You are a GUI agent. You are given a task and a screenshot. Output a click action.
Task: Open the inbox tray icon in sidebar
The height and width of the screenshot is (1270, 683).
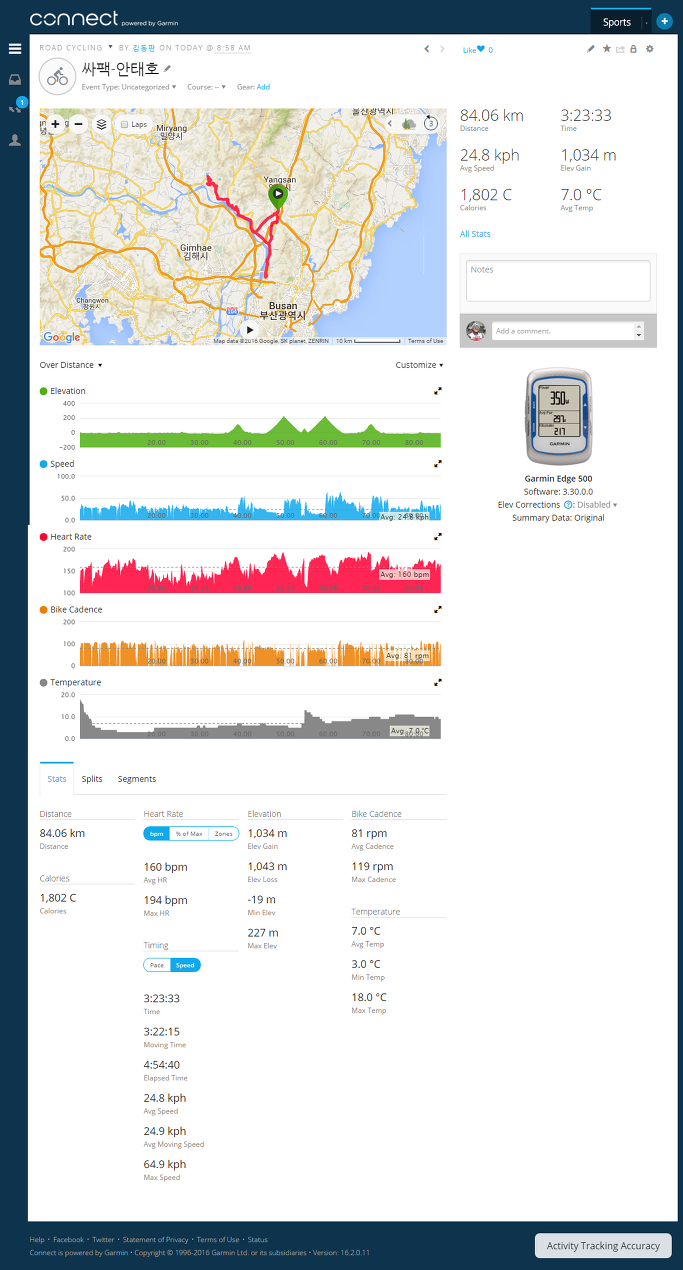(x=15, y=79)
